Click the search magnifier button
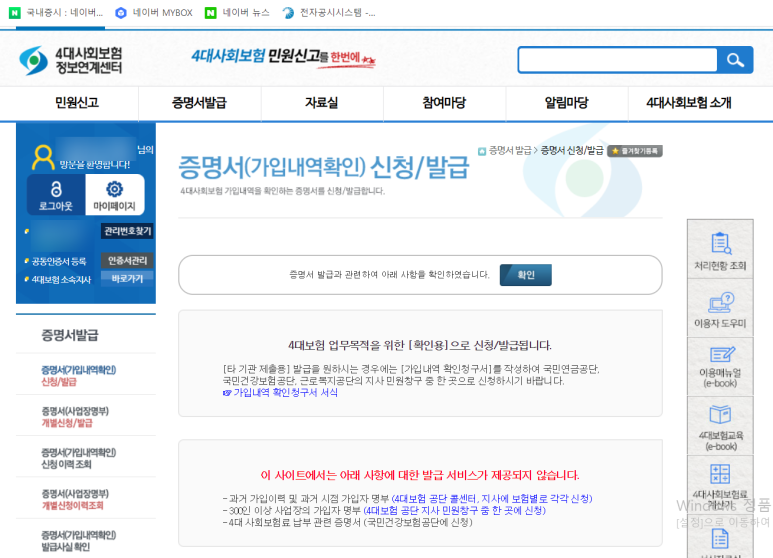 point(735,60)
